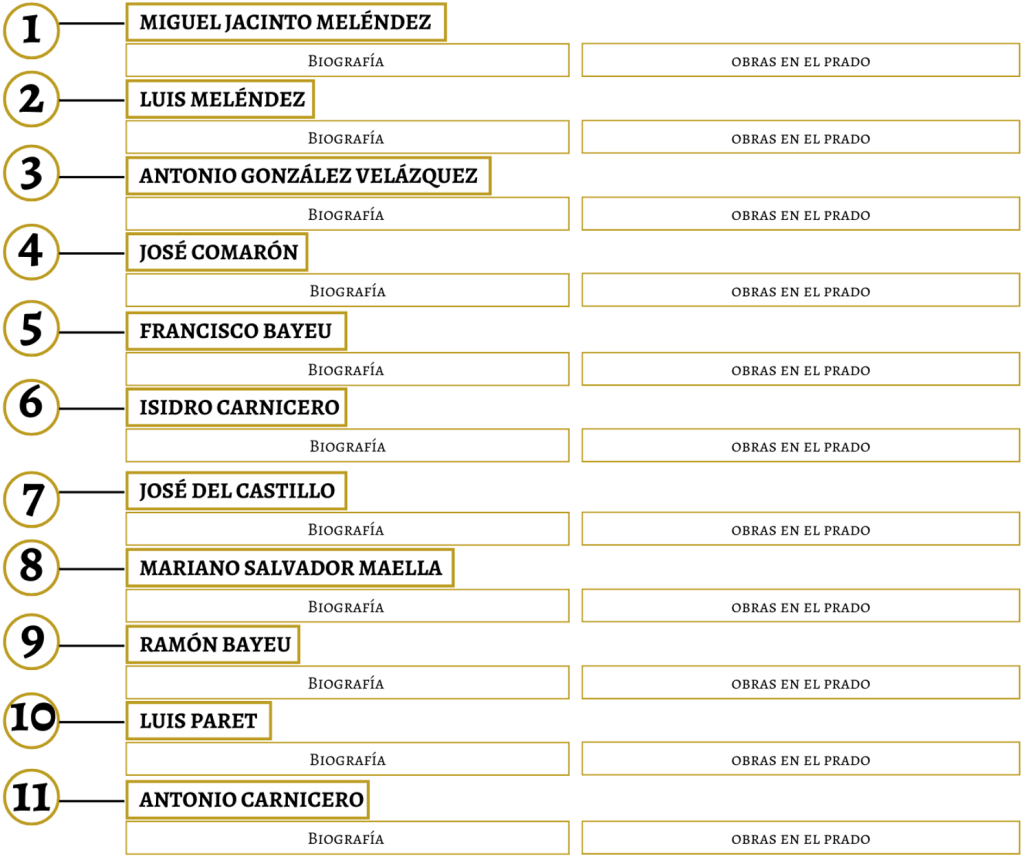The height and width of the screenshot is (859, 1024).
Task: Click the number 4 circle badge
Action: click(32, 252)
